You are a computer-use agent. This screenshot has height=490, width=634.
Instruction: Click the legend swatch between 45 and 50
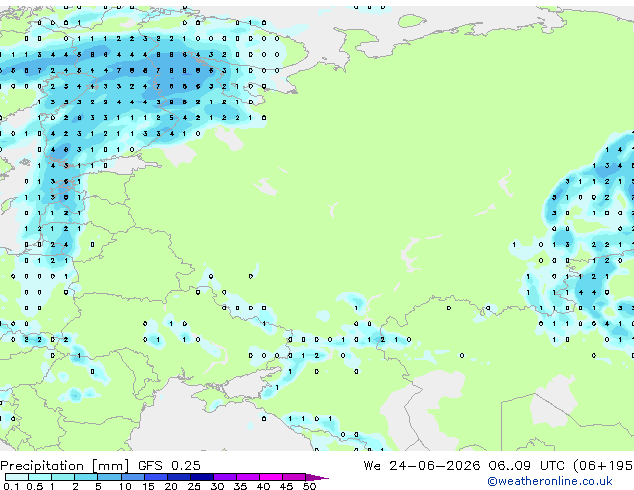point(294,477)
